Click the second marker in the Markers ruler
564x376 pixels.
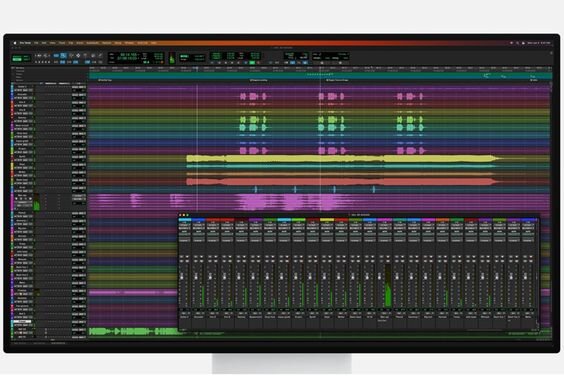258,80
